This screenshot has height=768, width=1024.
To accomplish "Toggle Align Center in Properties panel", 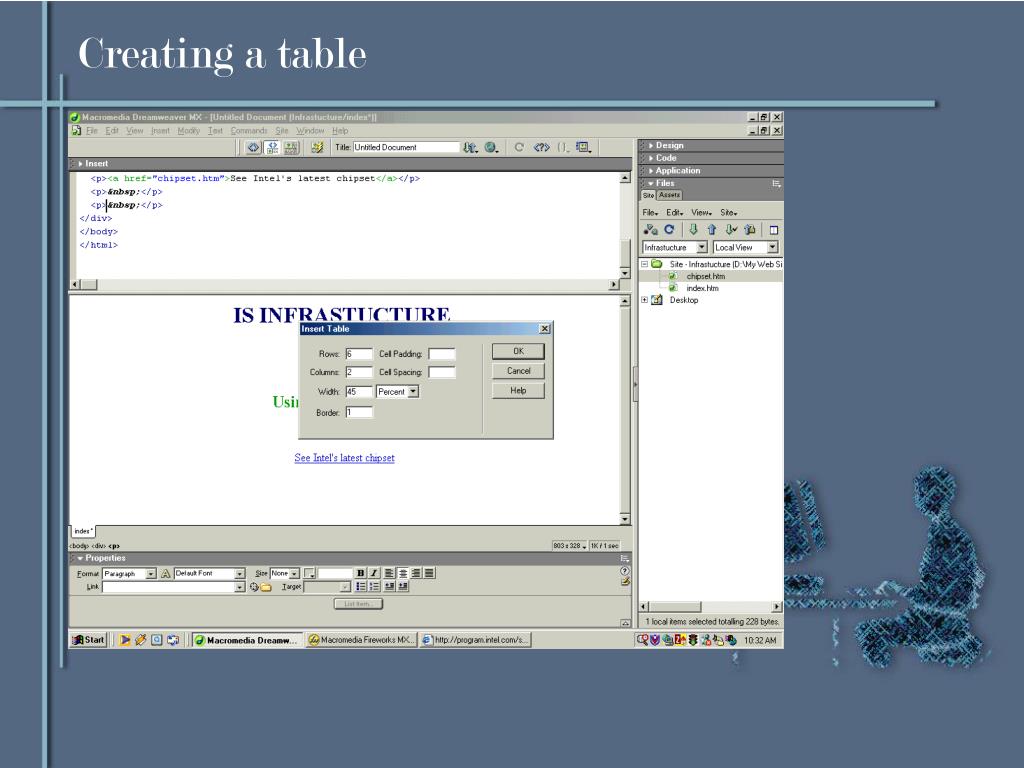I will tap(403, 573).
